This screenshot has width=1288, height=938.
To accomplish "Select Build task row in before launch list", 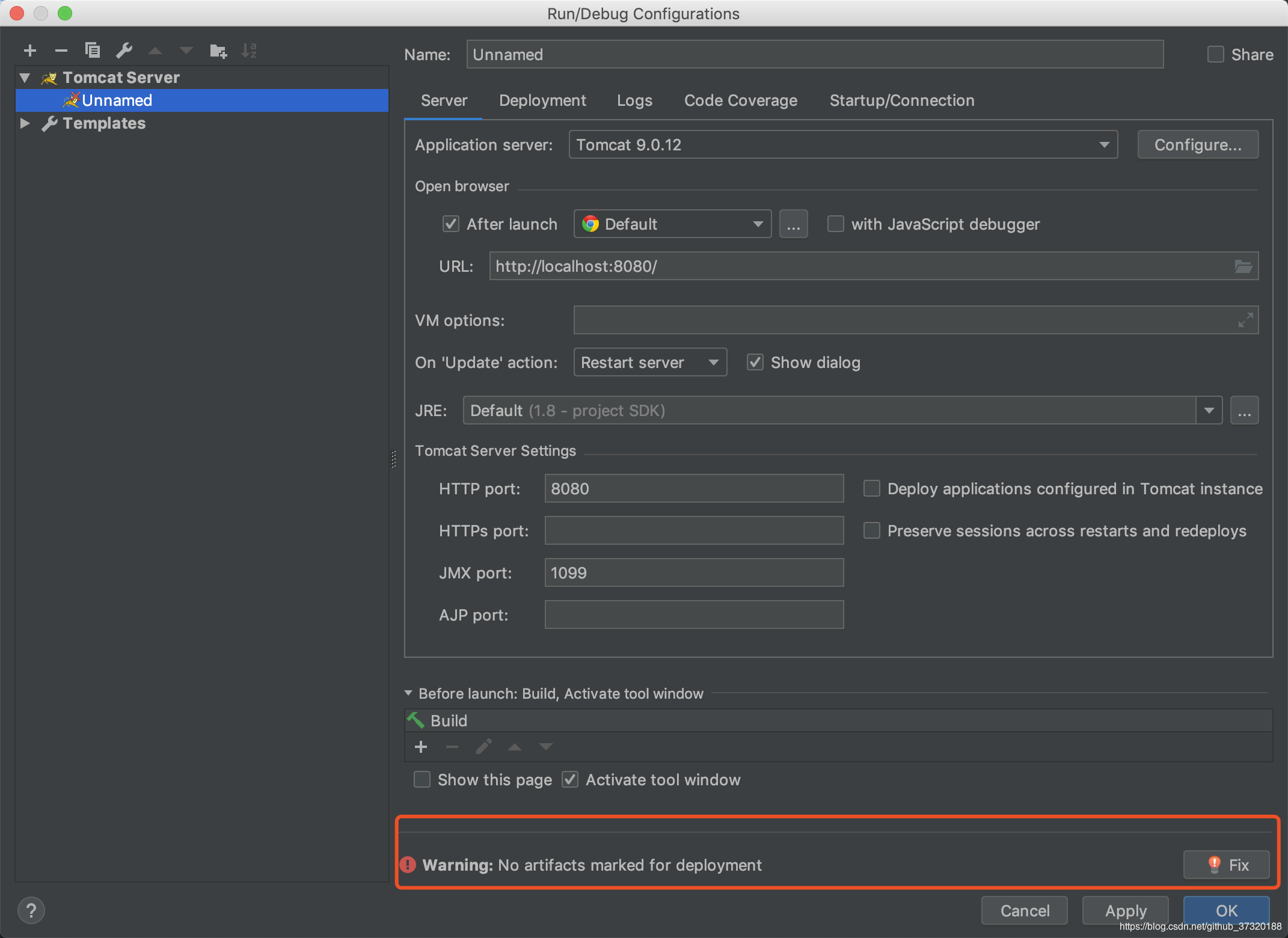I will click(839, 720).
